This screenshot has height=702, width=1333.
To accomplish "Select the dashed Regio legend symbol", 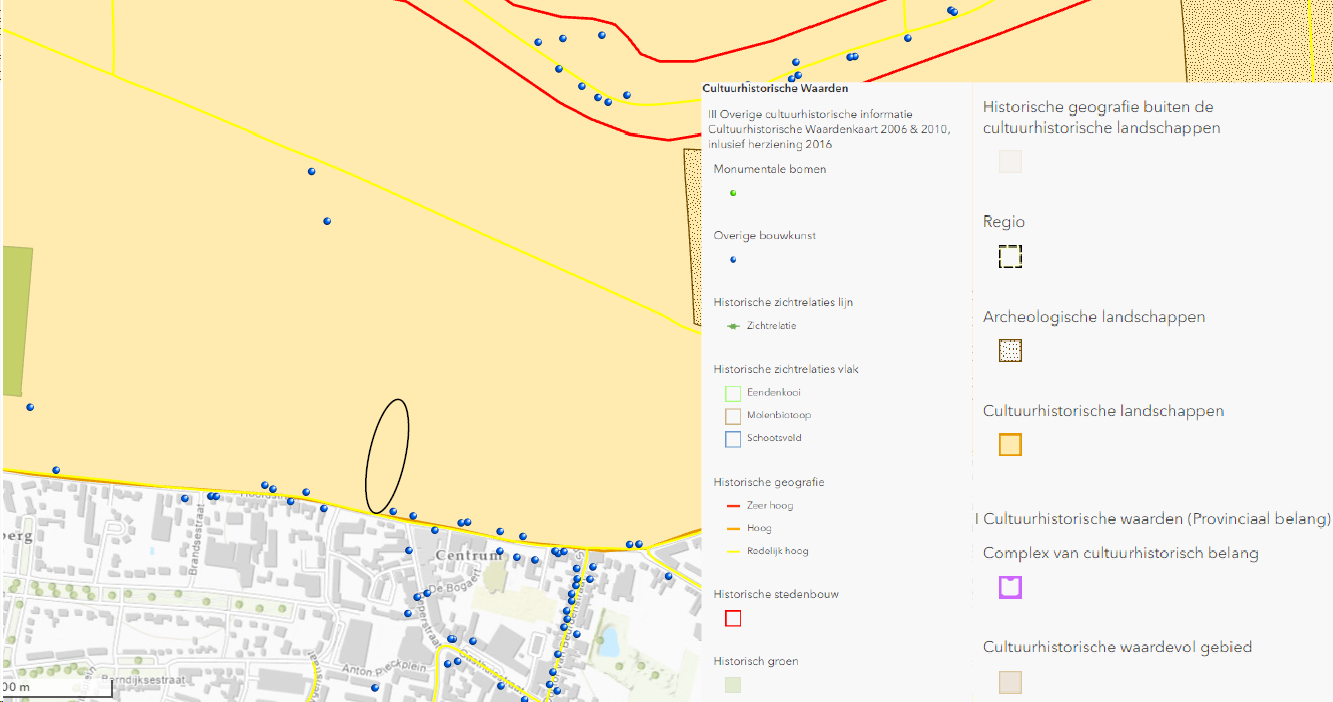I will 1010,257.
